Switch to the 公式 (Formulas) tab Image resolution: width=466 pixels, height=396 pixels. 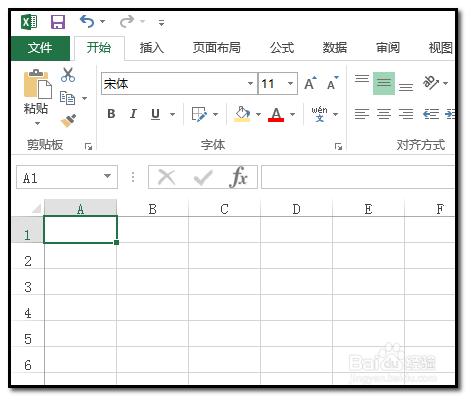(282, 48)
